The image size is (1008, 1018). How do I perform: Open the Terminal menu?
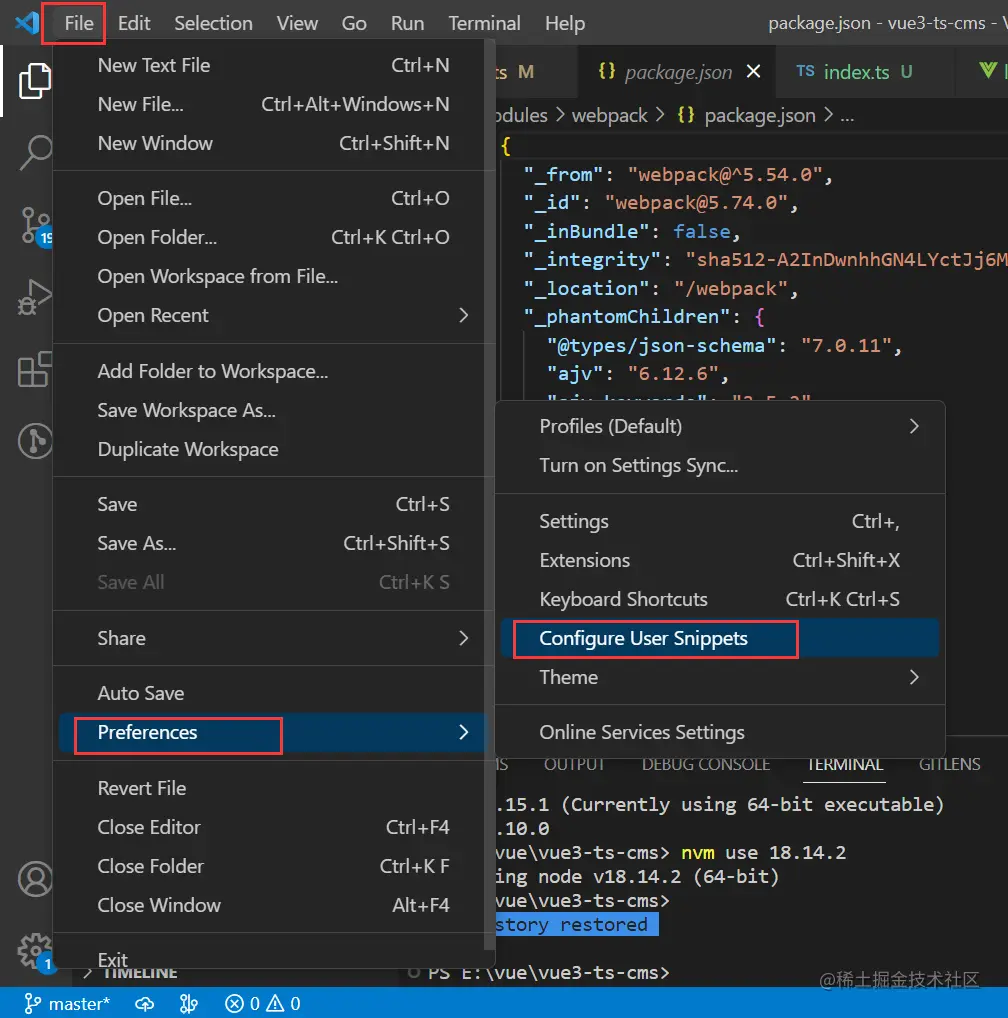484,23
